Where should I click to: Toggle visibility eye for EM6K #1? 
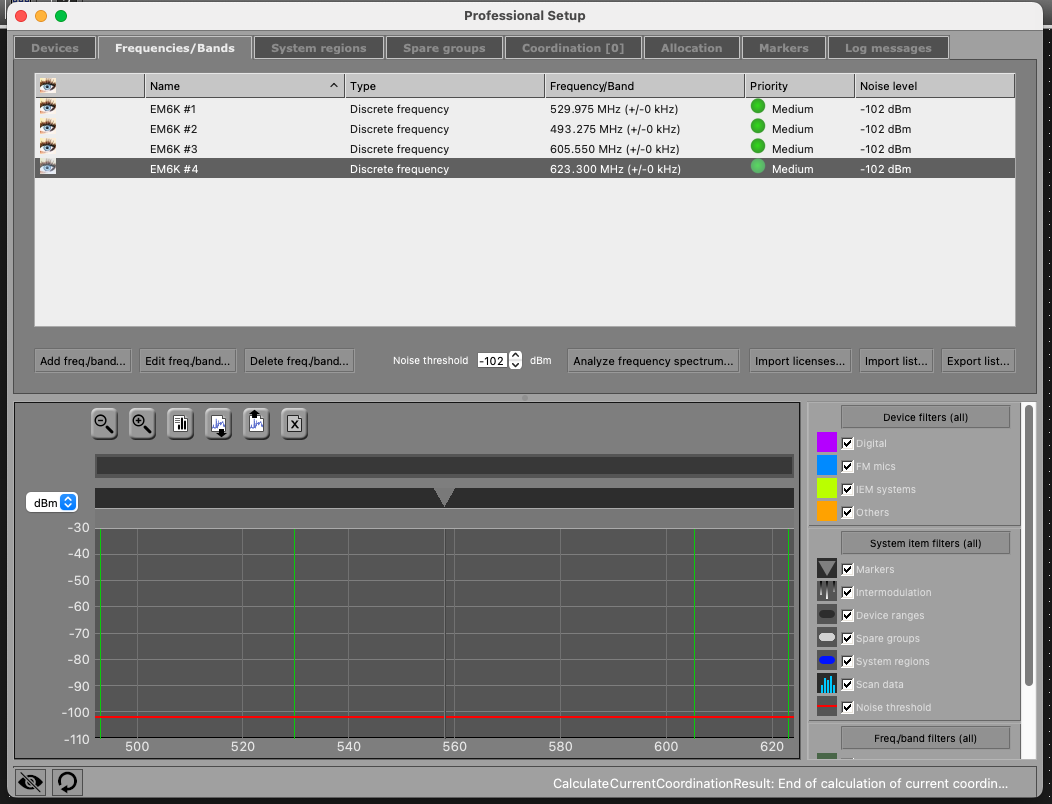pos(48,107)
